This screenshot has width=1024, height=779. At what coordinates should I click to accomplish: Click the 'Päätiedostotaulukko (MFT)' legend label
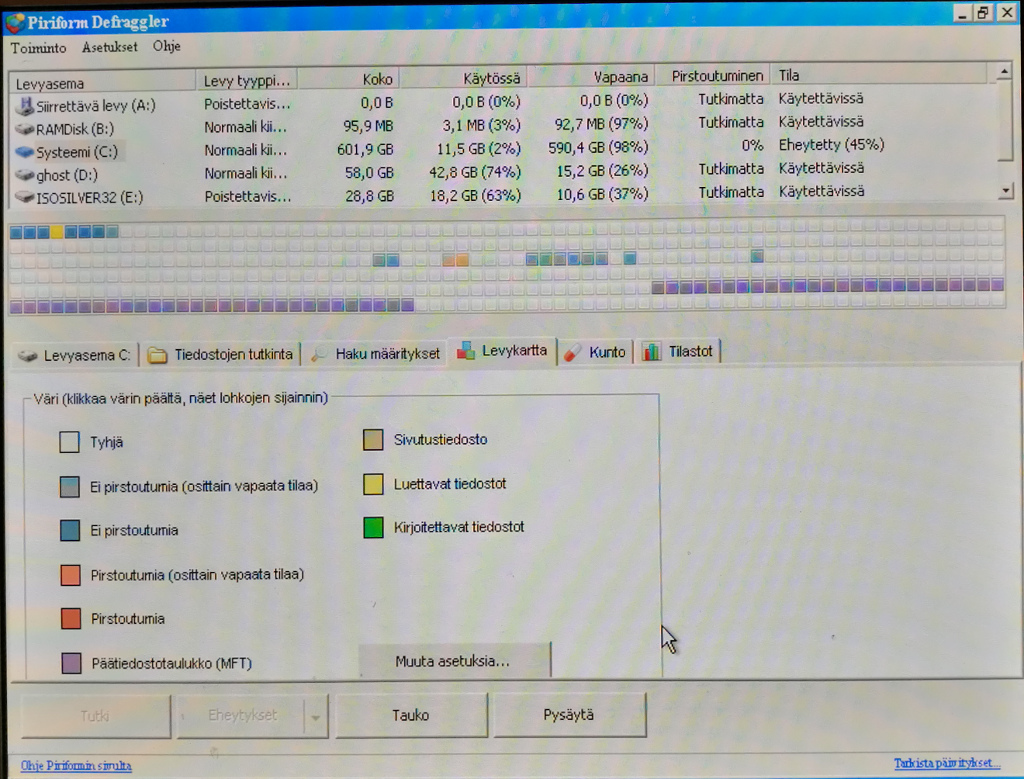[172, 663]
